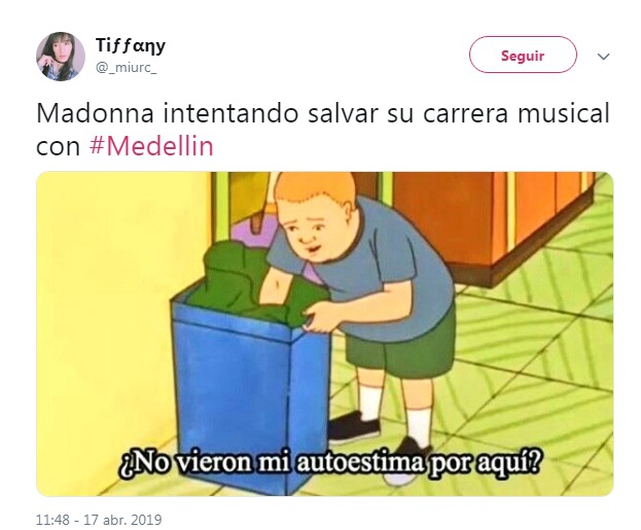Open the cartoon meme image
The image size is (641, 530).
click(x=325, y=334)
